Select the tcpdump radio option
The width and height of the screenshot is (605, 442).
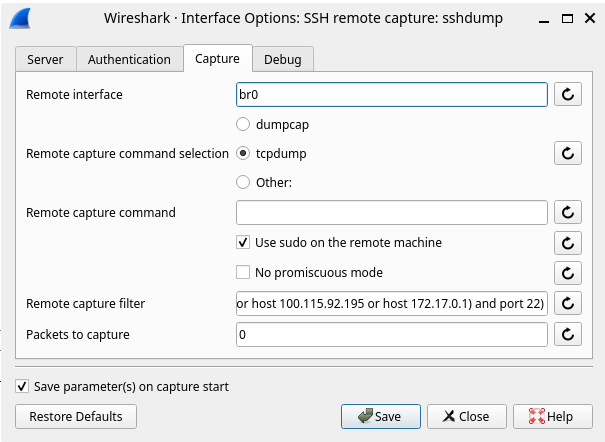point(243,154)
